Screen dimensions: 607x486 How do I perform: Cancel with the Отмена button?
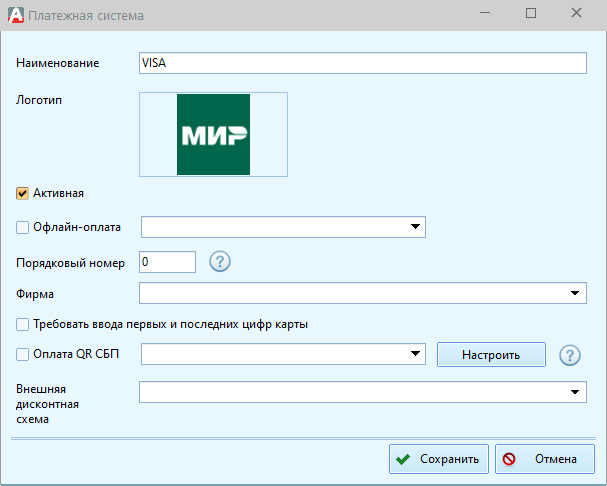click(545, 459)
